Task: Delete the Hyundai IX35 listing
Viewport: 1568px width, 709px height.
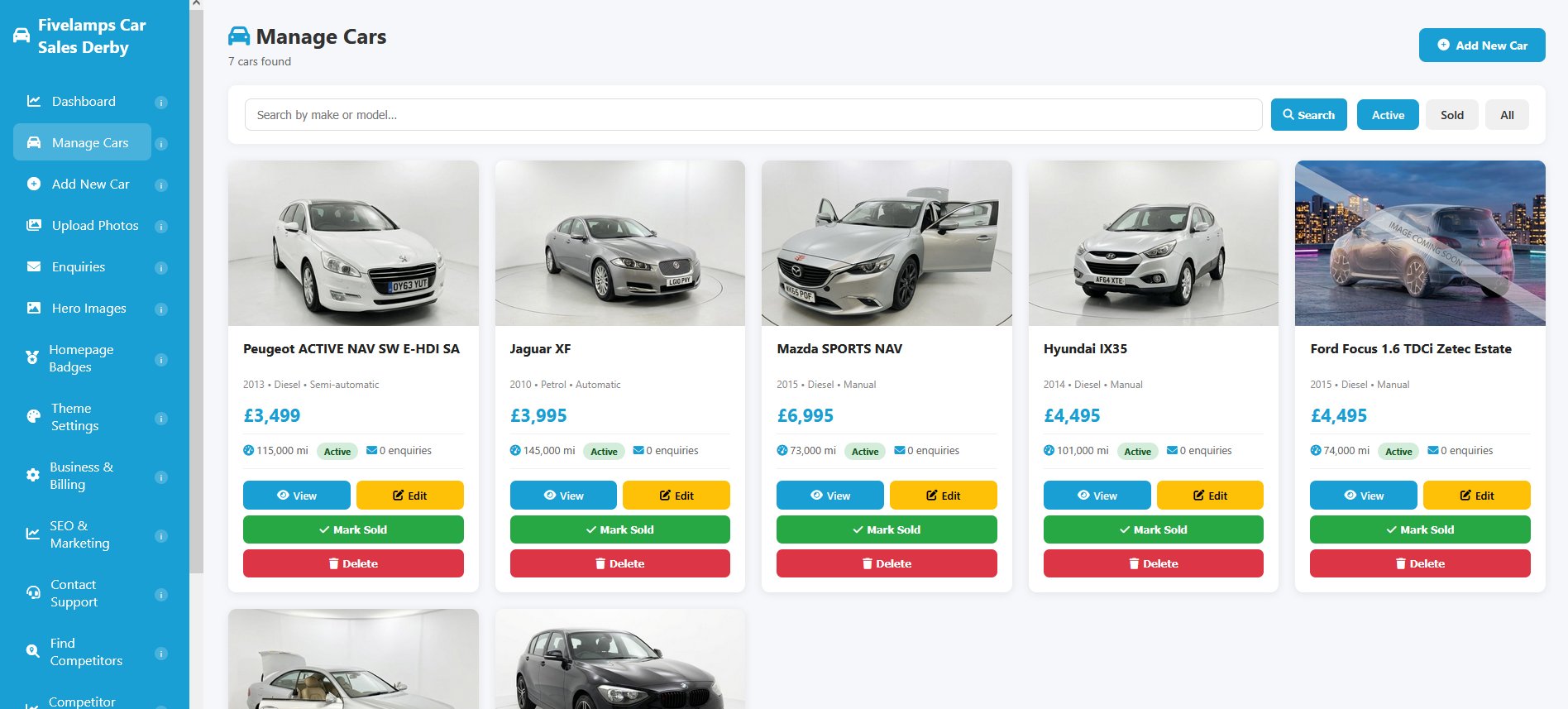Action: [1154, 563]
